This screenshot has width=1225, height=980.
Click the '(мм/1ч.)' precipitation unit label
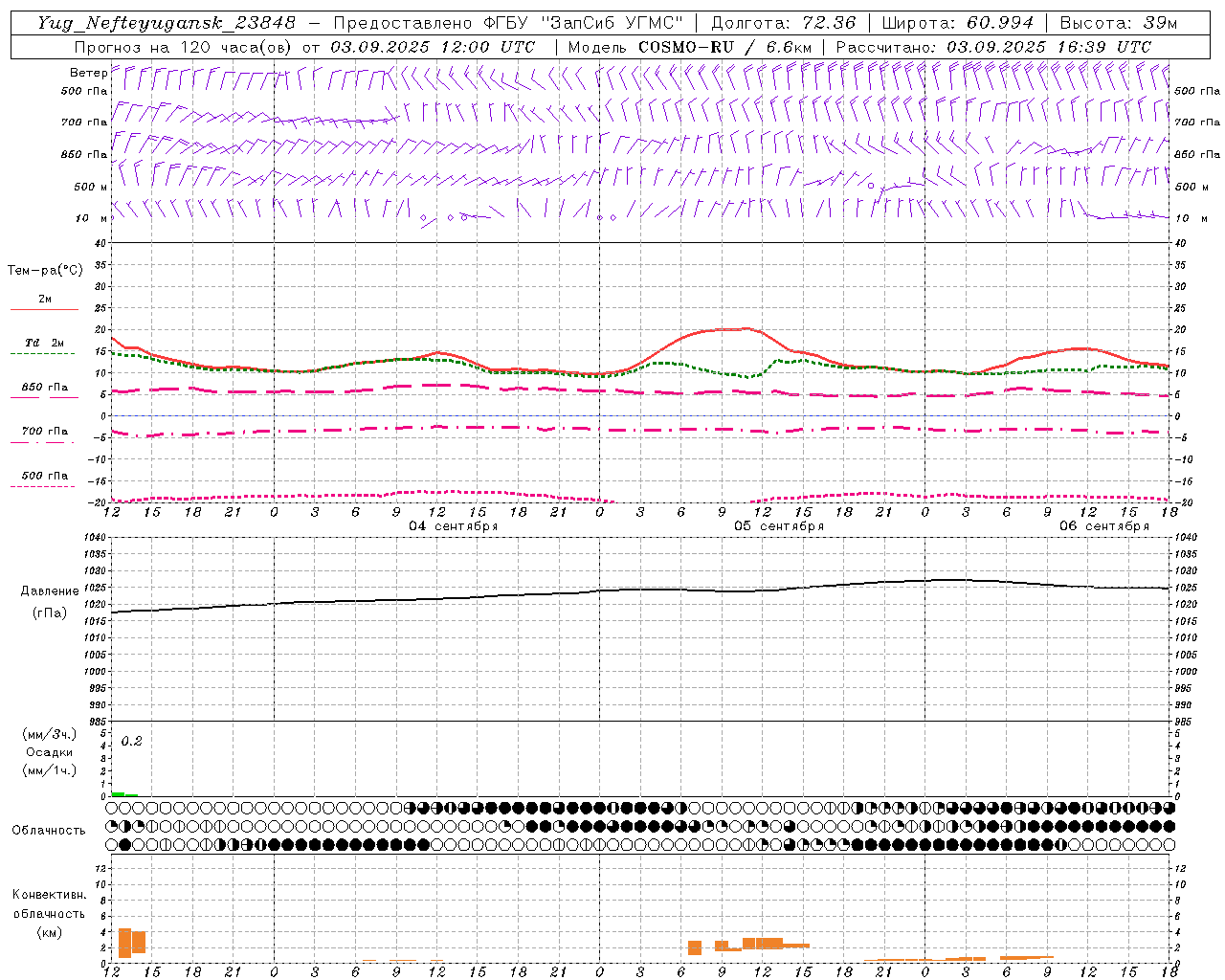coord(50,770)
